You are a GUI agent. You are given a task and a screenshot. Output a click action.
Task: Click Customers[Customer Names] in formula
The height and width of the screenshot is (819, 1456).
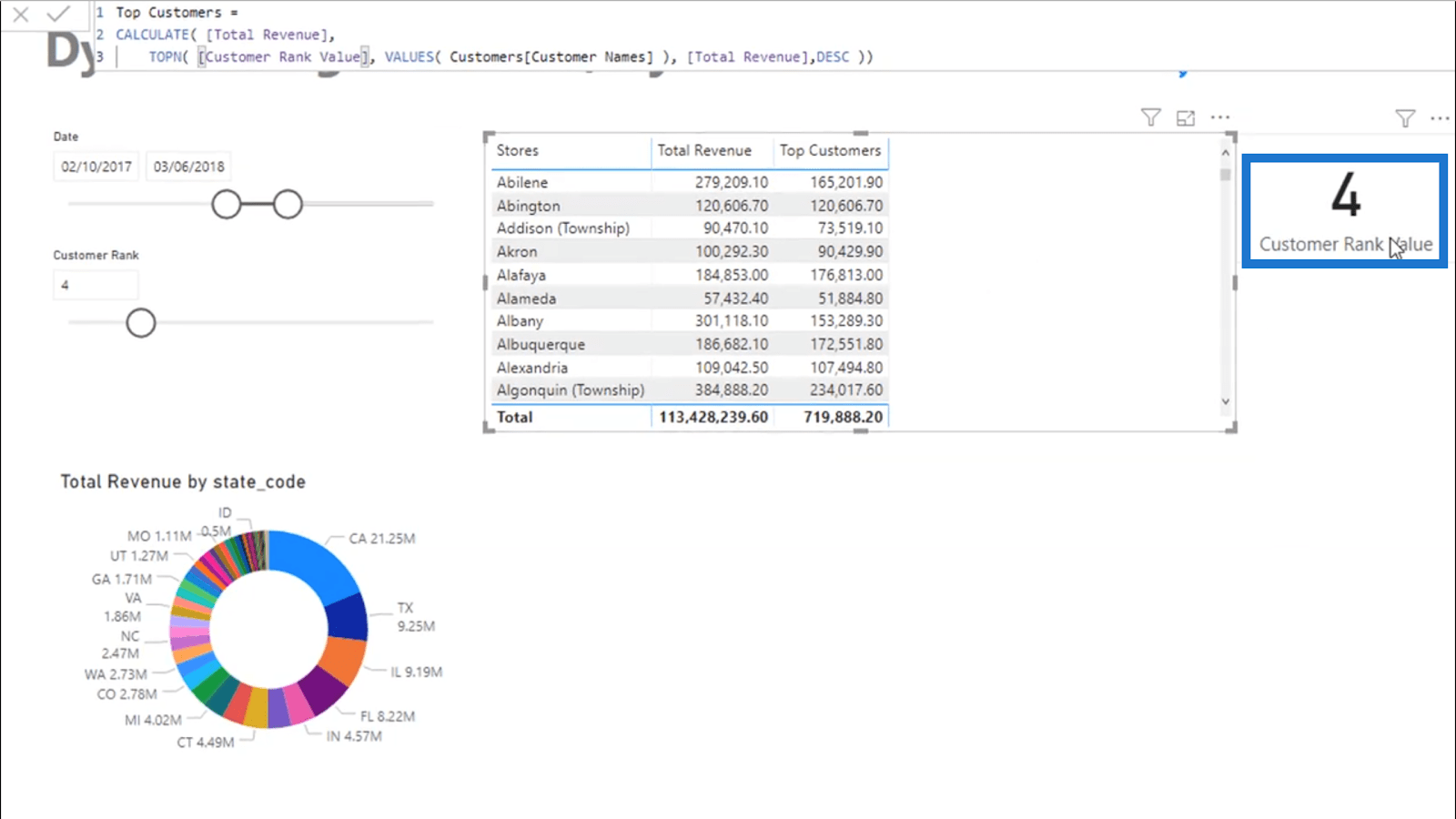coord(551,56)
